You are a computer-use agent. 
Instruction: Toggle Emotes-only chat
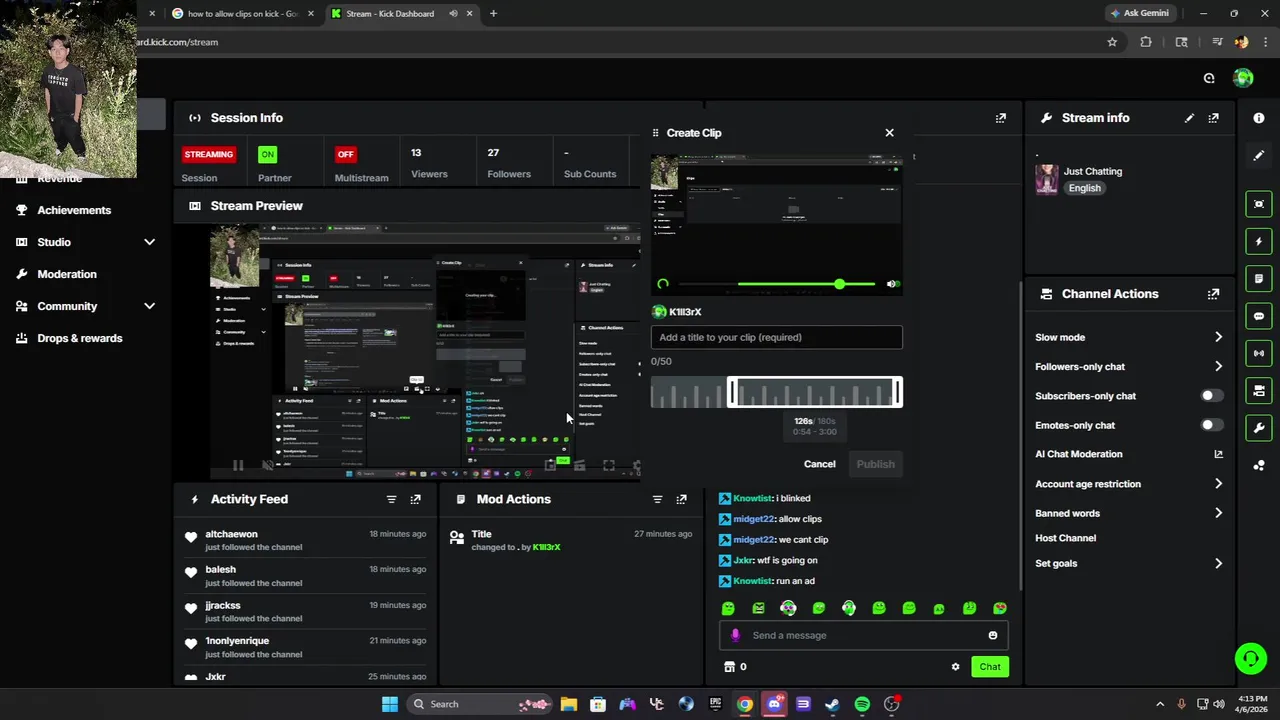1211,425
